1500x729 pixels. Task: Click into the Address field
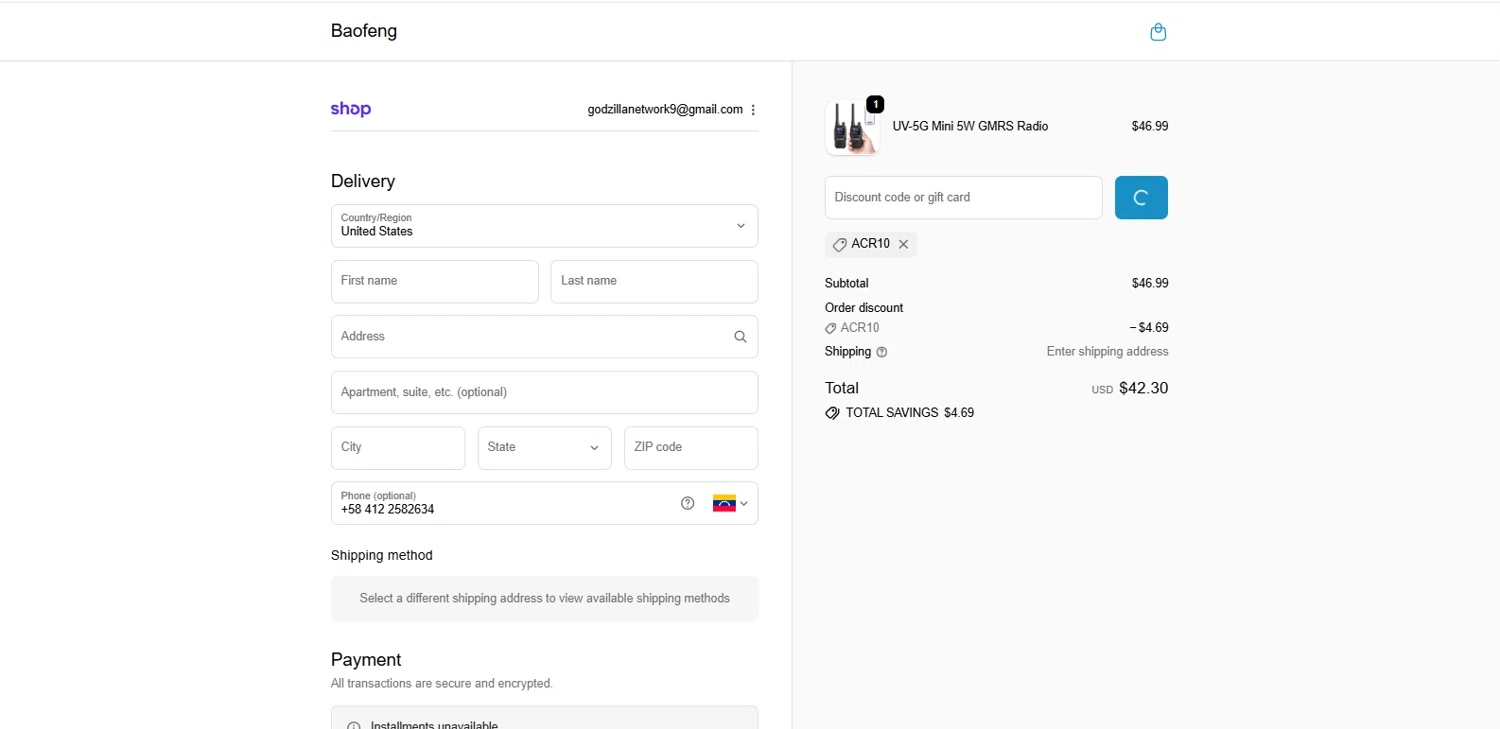pos(544,337)
